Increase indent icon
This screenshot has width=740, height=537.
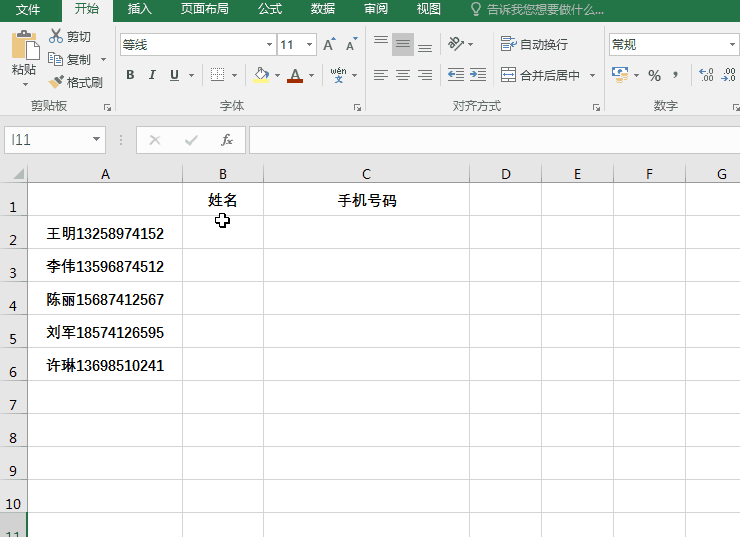coord(478,75)
